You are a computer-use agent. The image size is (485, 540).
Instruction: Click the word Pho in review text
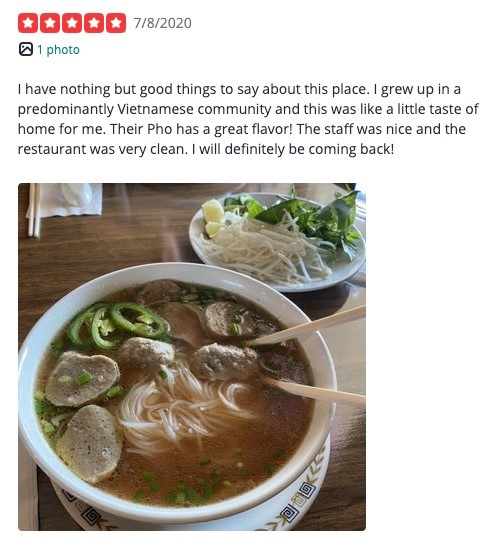coord(159,129)
